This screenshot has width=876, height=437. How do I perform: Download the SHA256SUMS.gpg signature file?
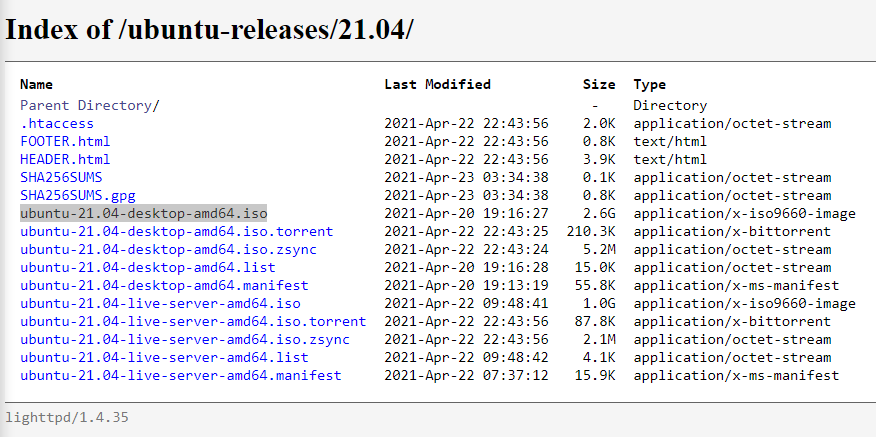pyautogui.click(x=78, y=196)
